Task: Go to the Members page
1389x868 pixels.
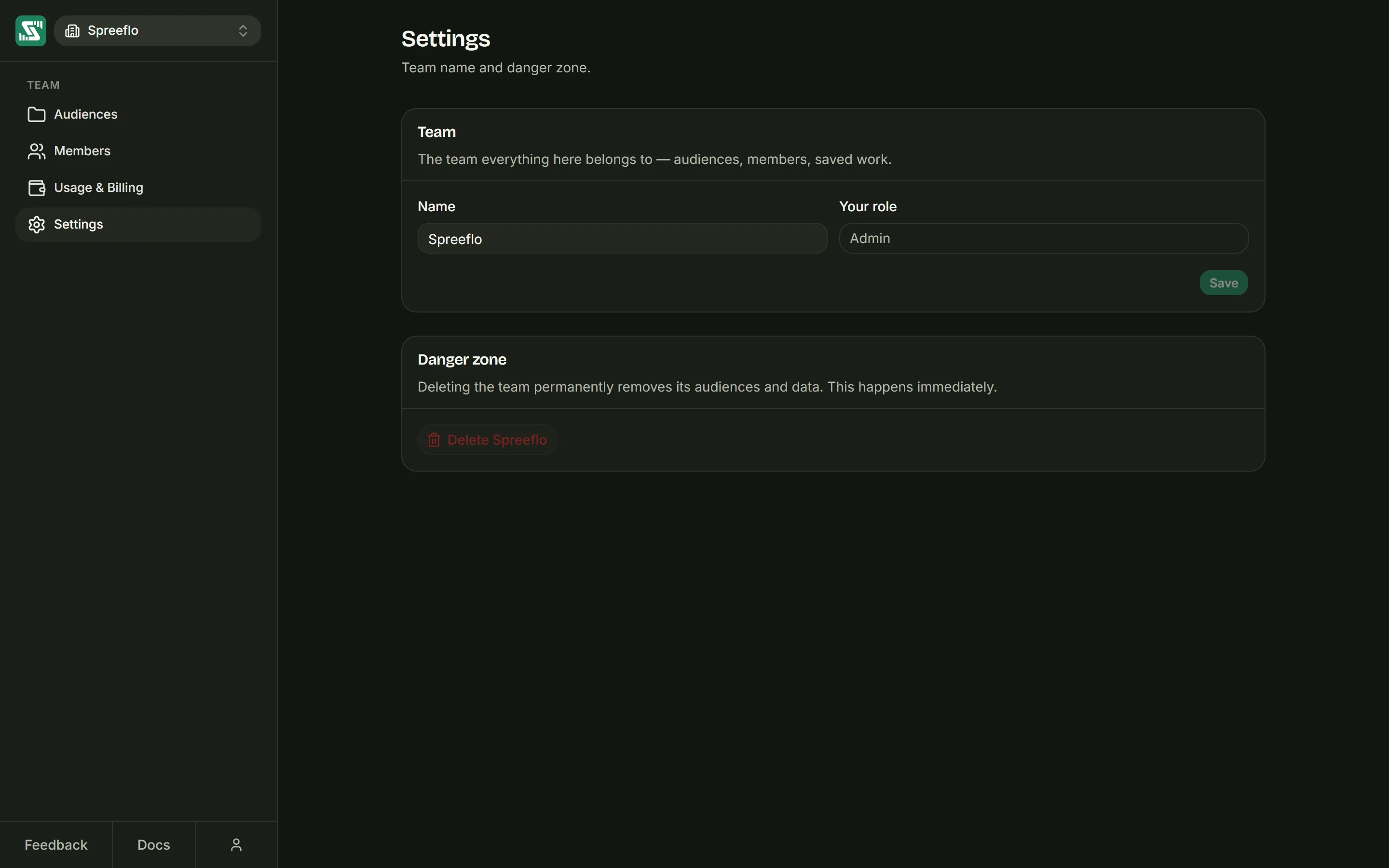Action: pos(138,151)
